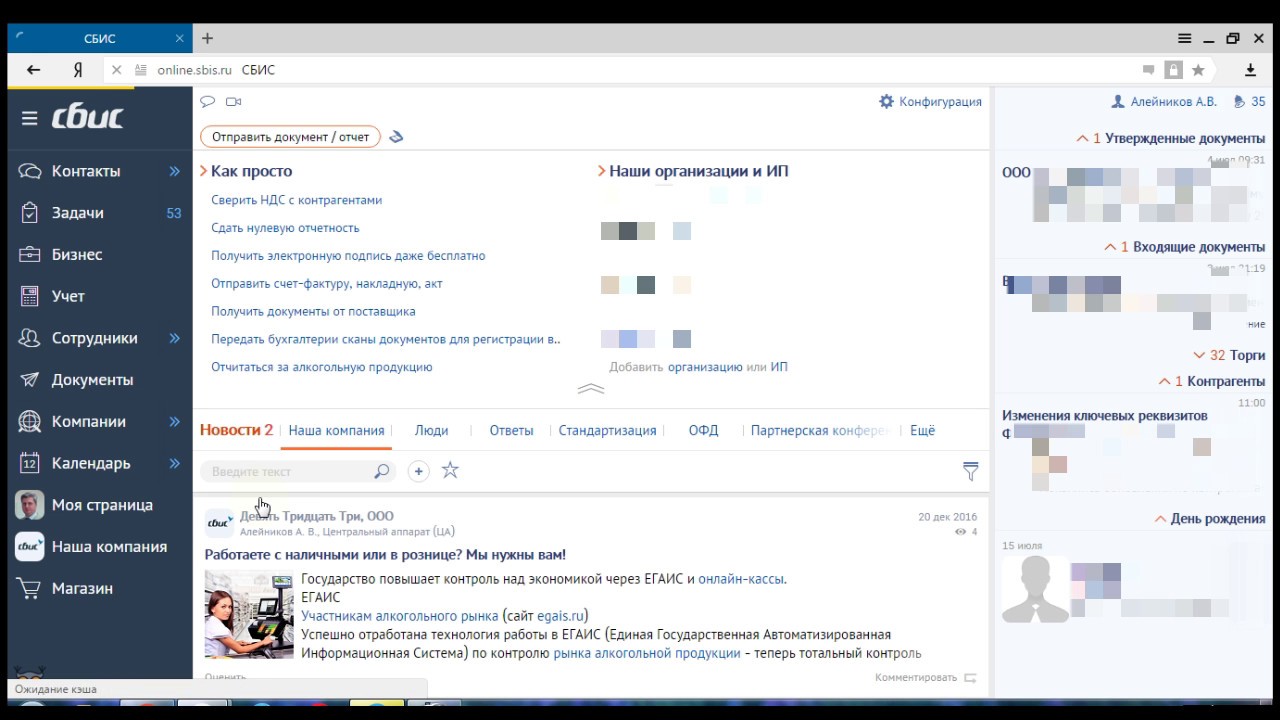Click Комментировать under the news post
This screenshot has width=1280, height=720.
click(x=925, y=677)
